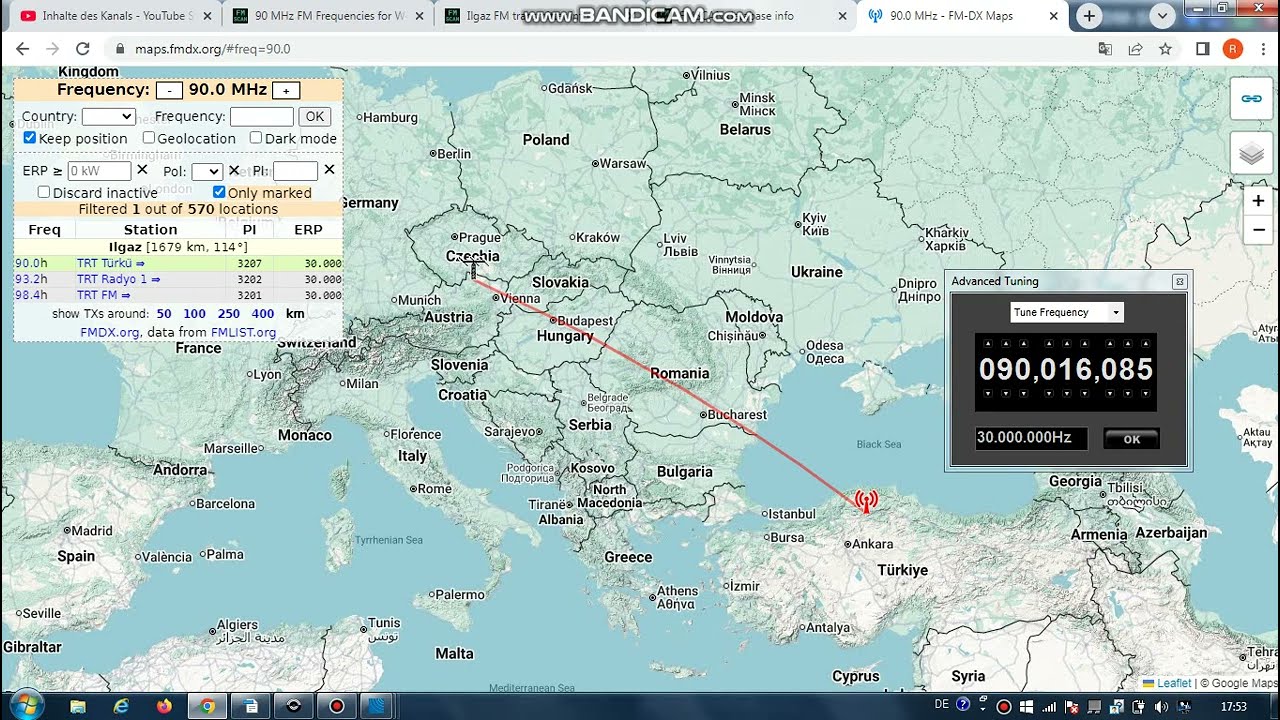Open the Bandicam recorder taskbar icon
1280x720 pixels.
[337, 706]
